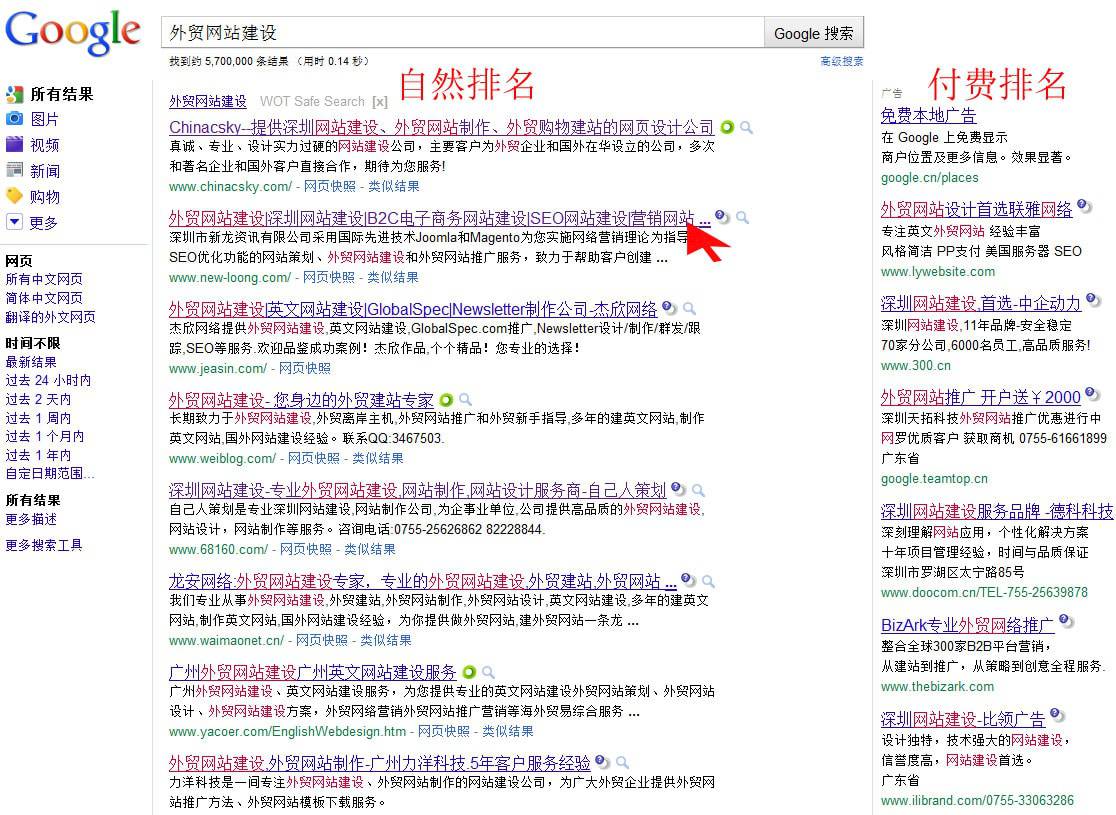Click green WOT icon beside 您身边的外贸建站专家 result
Image resolution: width=1116 pixels, height=815 pixels.
click(446, 400)
